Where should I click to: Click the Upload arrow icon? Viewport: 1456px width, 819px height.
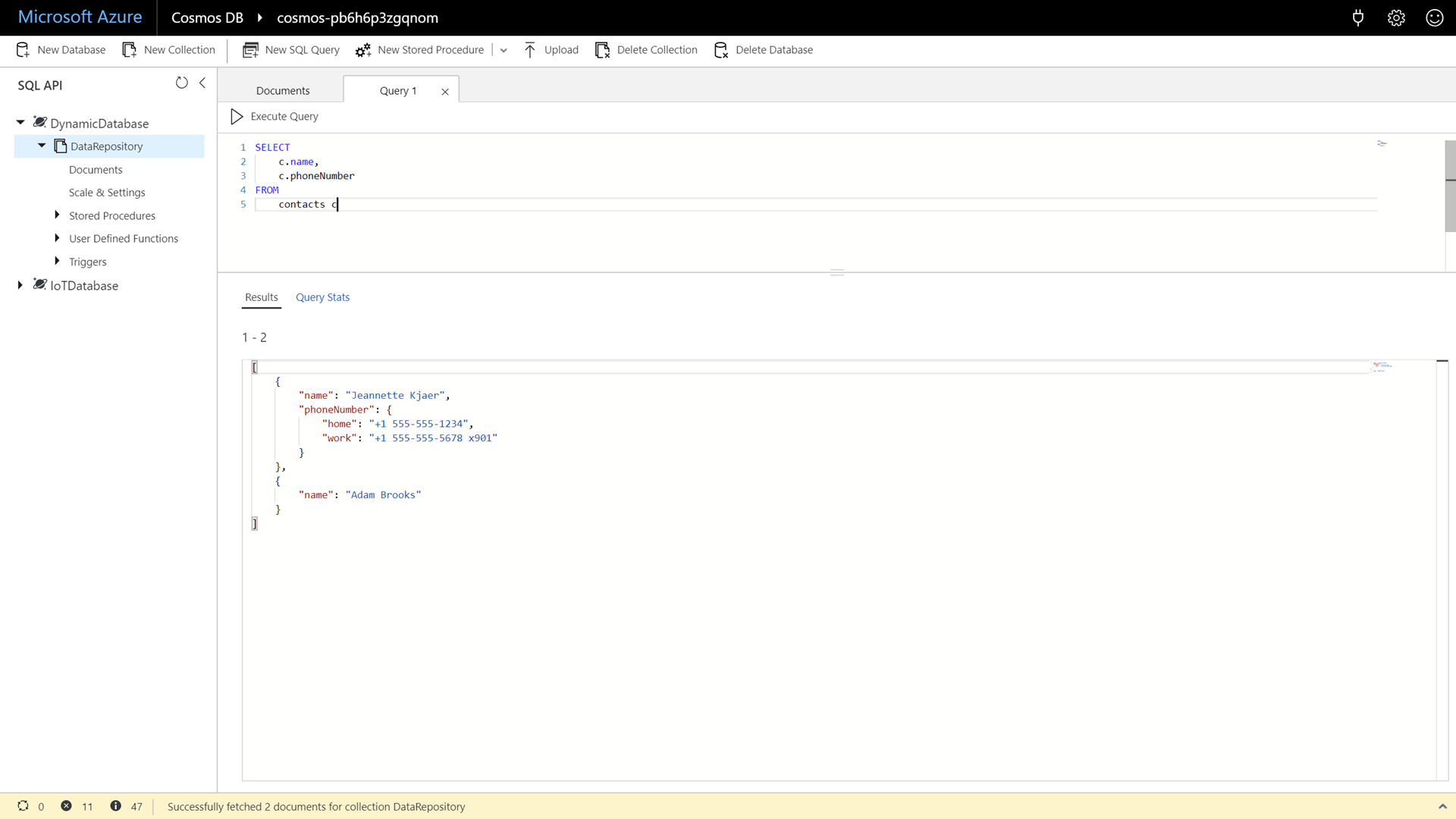[x=530, y=50]
